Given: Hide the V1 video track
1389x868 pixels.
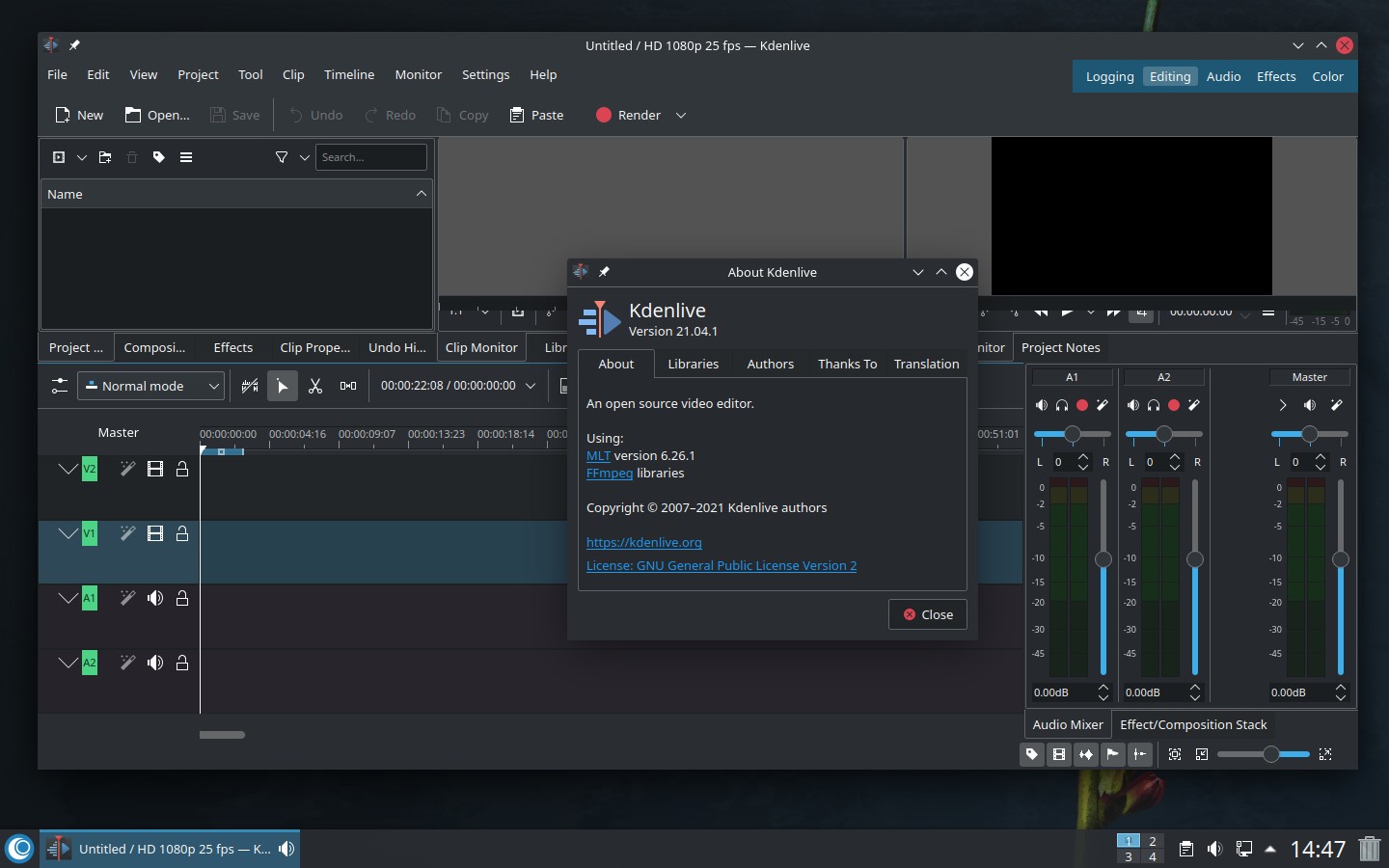Looking at the screenshot, I should pyautogui.click(x=155, y=533).
